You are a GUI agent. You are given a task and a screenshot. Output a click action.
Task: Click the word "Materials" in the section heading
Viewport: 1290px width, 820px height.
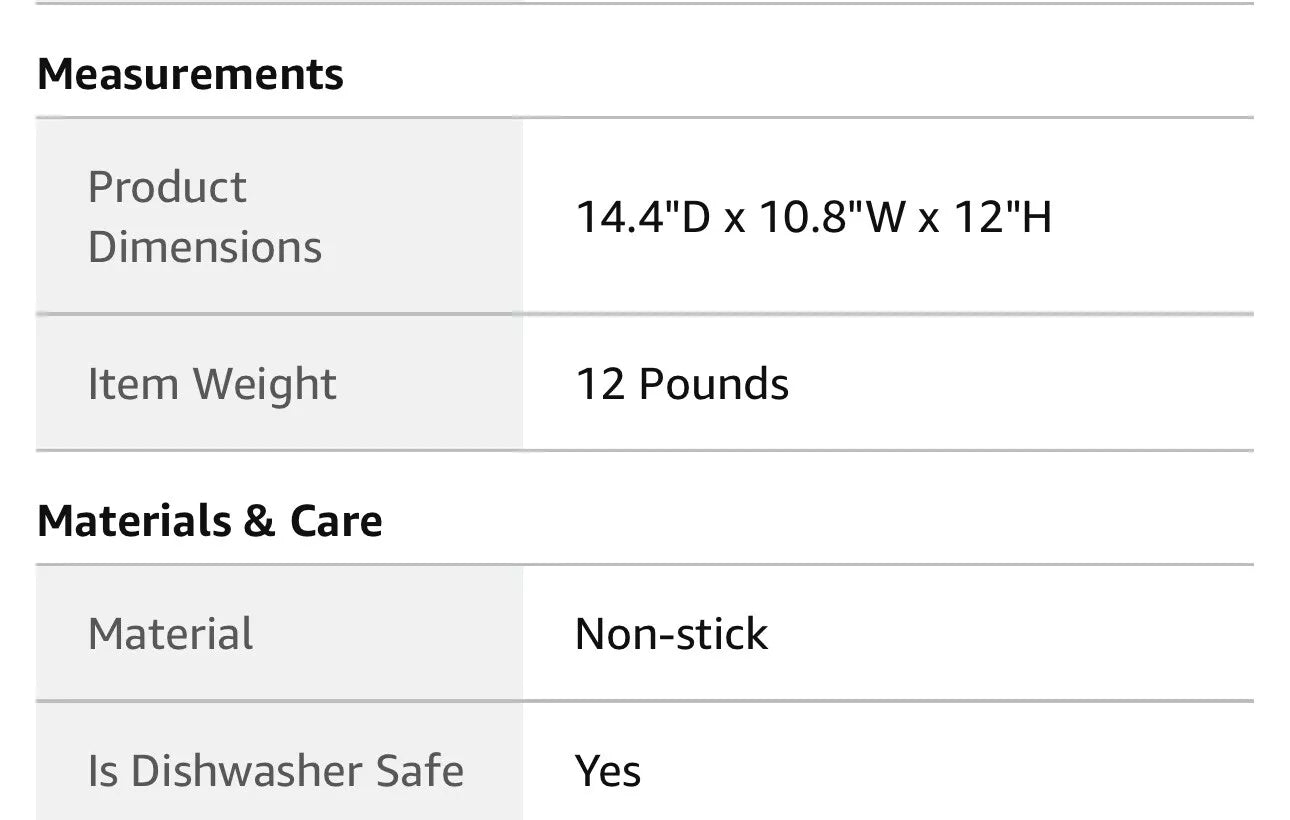(x=130, y=521)
